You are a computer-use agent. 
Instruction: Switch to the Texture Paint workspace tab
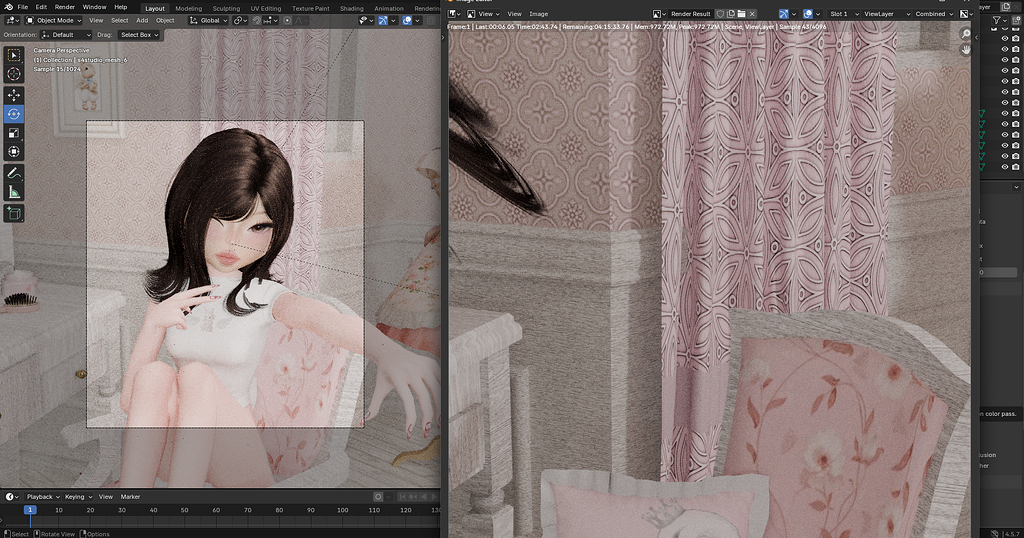(310, 8)
